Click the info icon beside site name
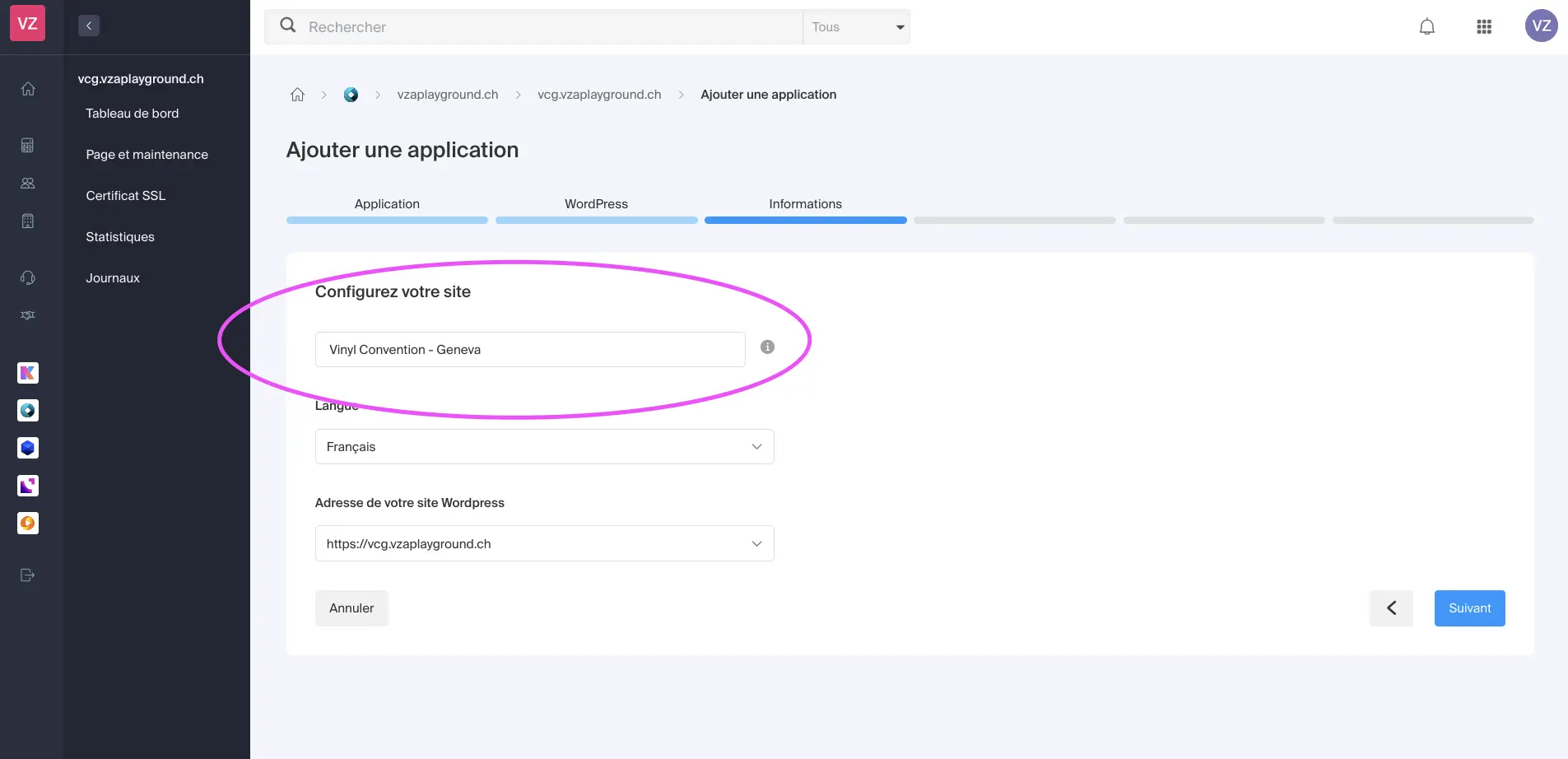The height and width of the screenshot is (759, 1568). (x=767, y=347)
